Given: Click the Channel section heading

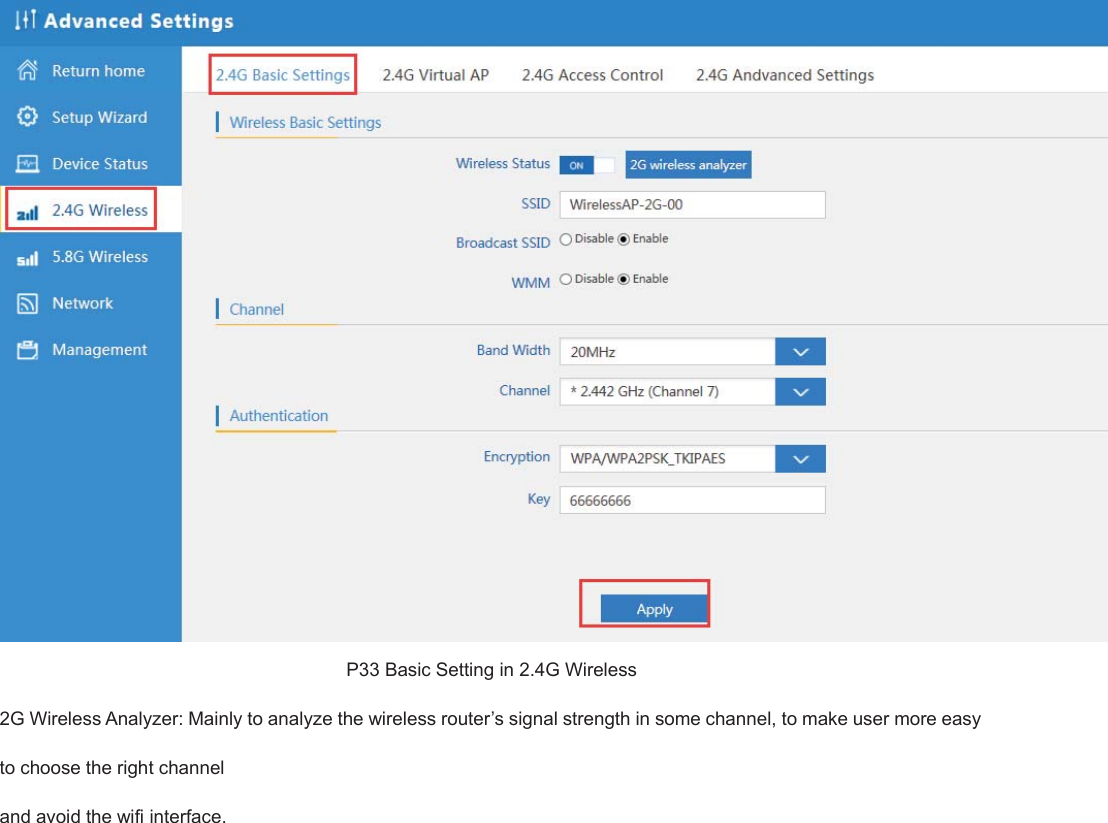Looking at the screenshot, I should [257, 309].
